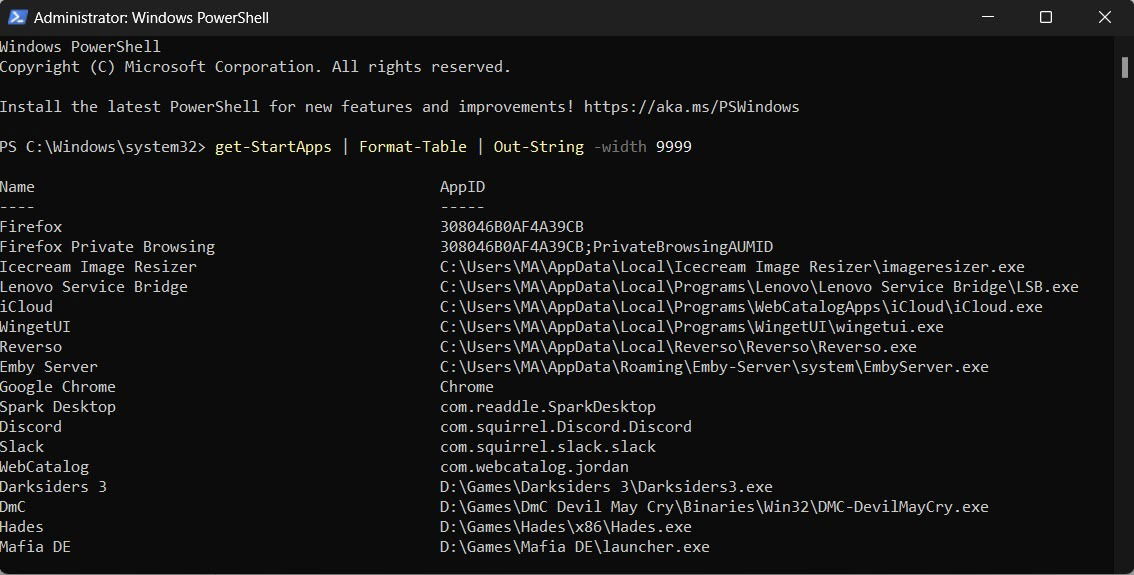Click the wingetui.exe path
The height and width of the screenshot is (575, 1134).
(691, 327)
